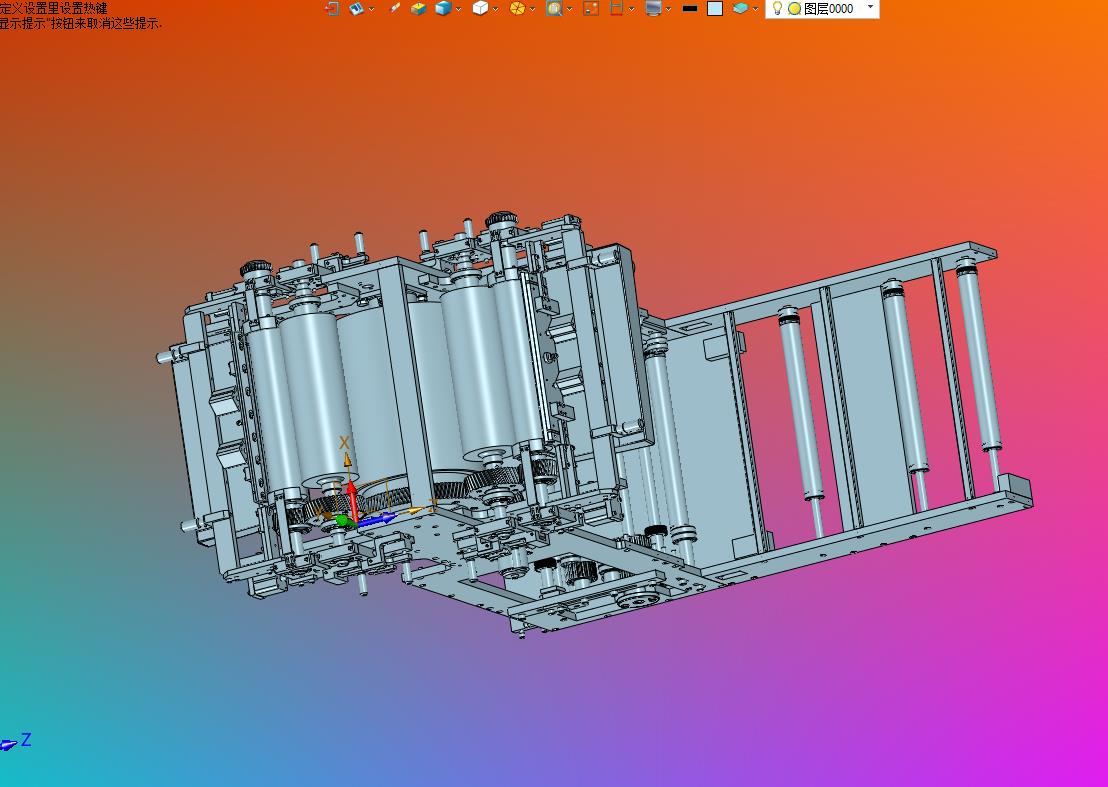
Task: Open the 图层0000 layer dropdown
Action: (x=871, y=8)
